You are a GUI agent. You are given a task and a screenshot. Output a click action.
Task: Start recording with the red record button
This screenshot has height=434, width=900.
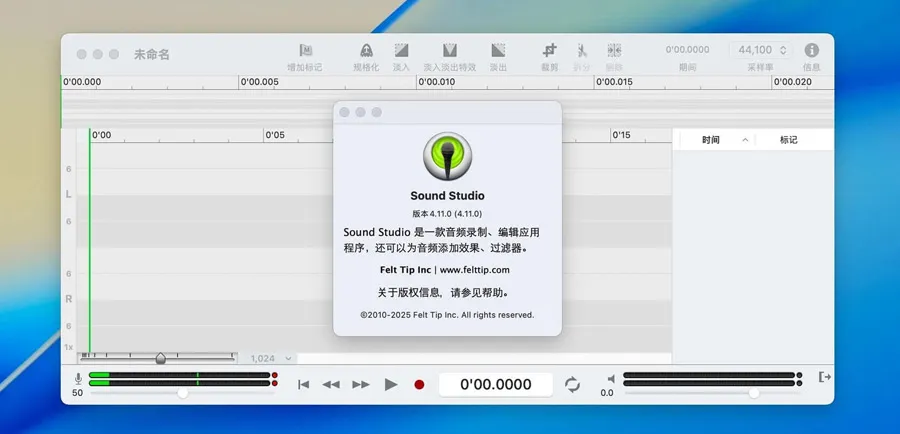[419, 384]
